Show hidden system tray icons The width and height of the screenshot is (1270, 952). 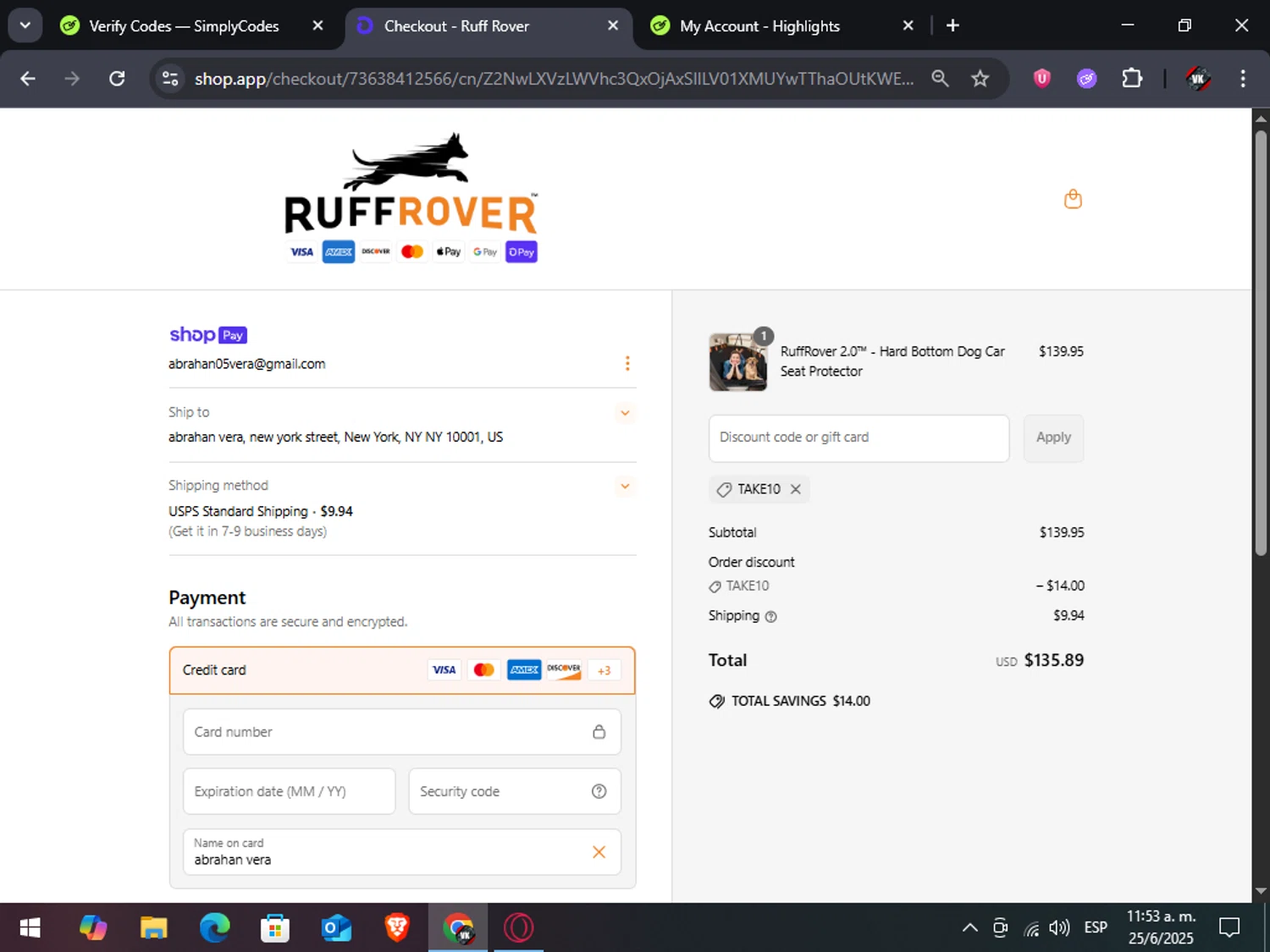click(970, 928)
